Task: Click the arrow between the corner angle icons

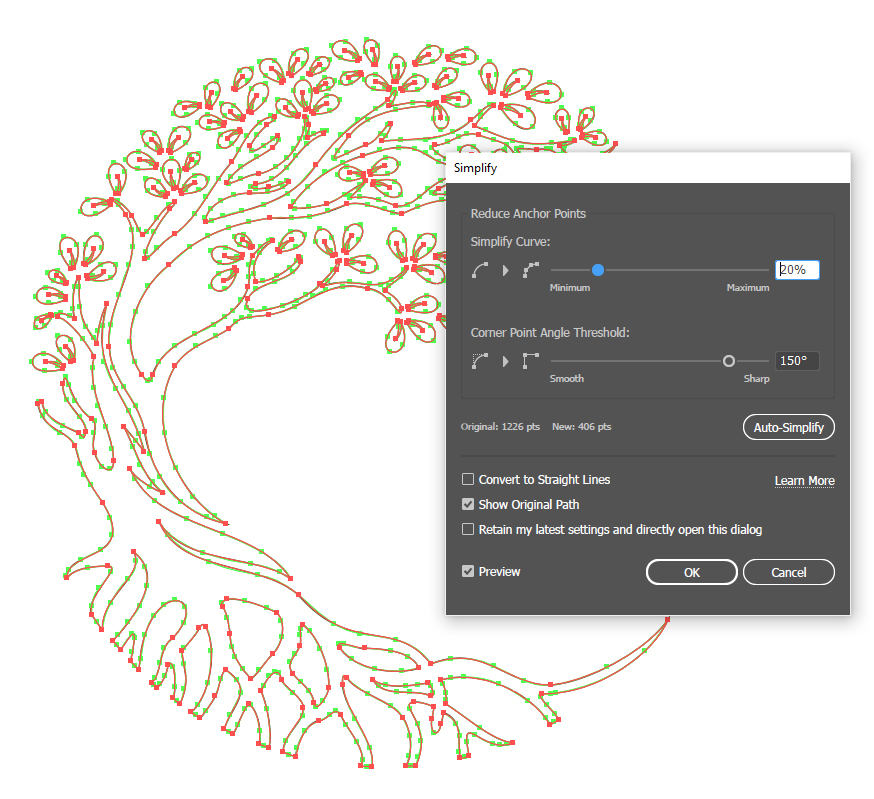Action: point(506,361)
